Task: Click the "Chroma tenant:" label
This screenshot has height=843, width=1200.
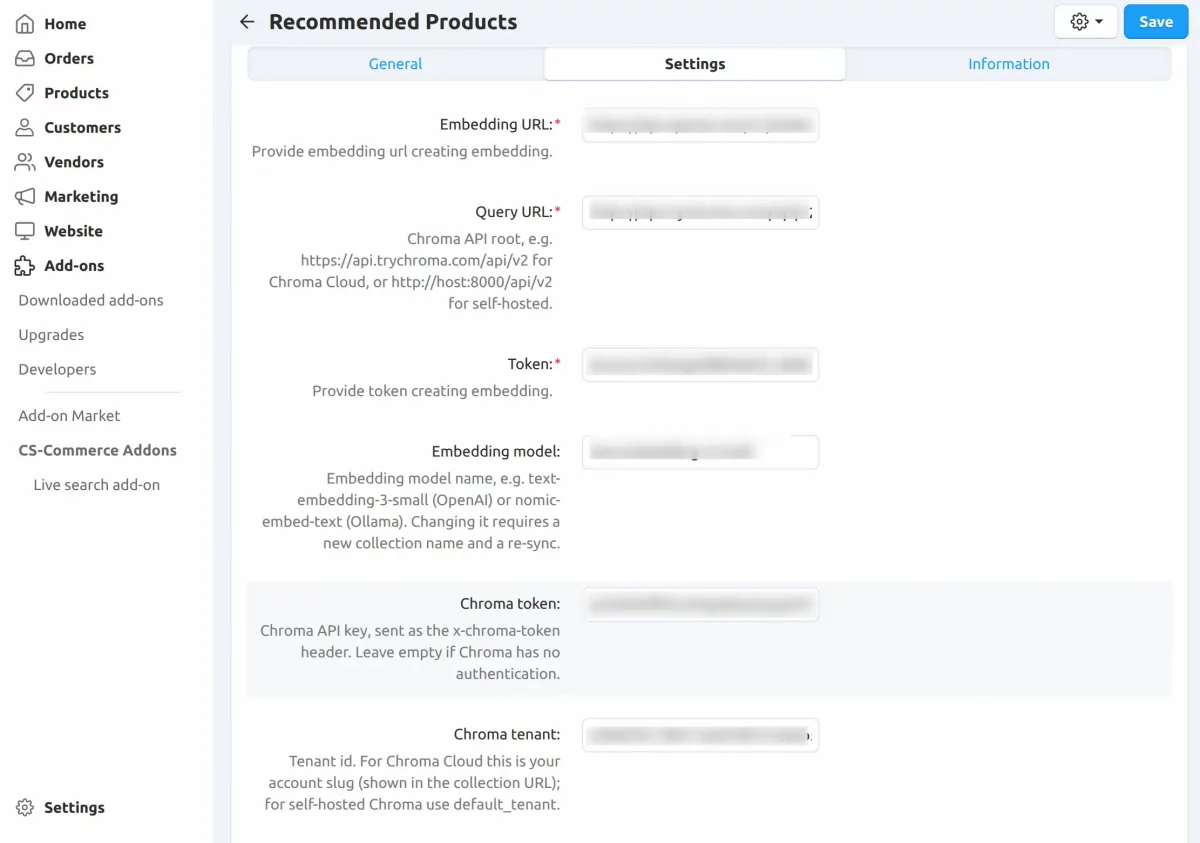Action: [x=507, y=735]
